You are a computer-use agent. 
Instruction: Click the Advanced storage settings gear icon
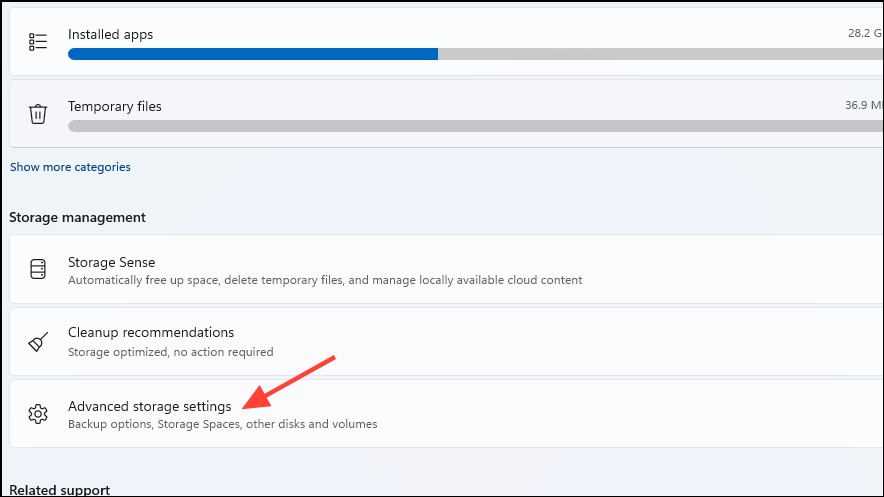pos(38,414)
